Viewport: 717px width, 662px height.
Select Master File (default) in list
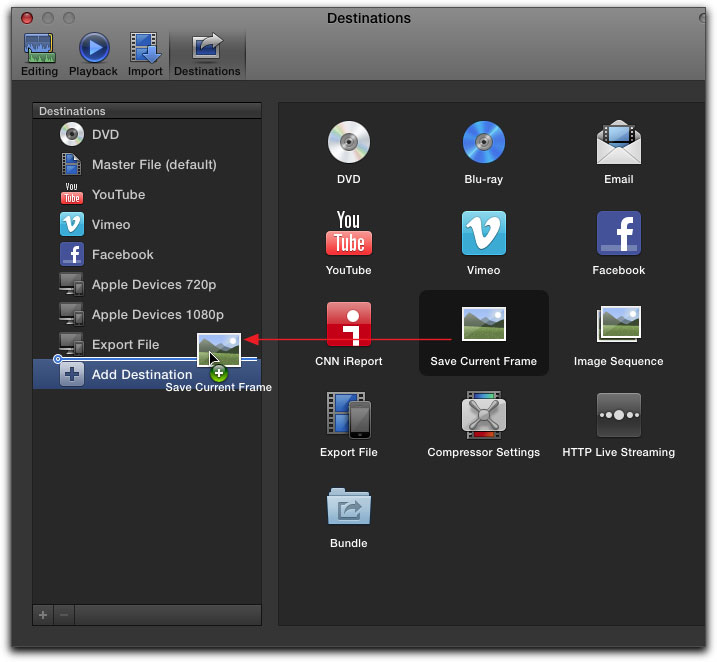tap(147, 165)
